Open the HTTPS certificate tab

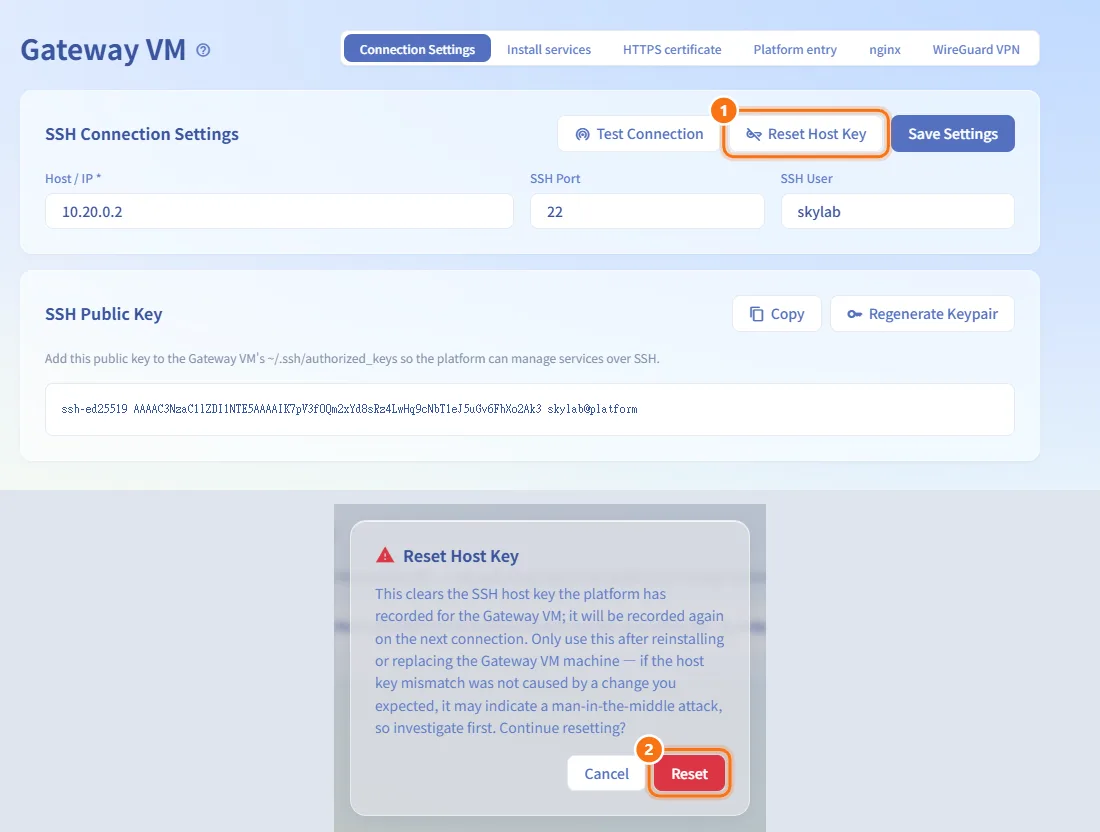pyautogui.click(x=672, y=49)
